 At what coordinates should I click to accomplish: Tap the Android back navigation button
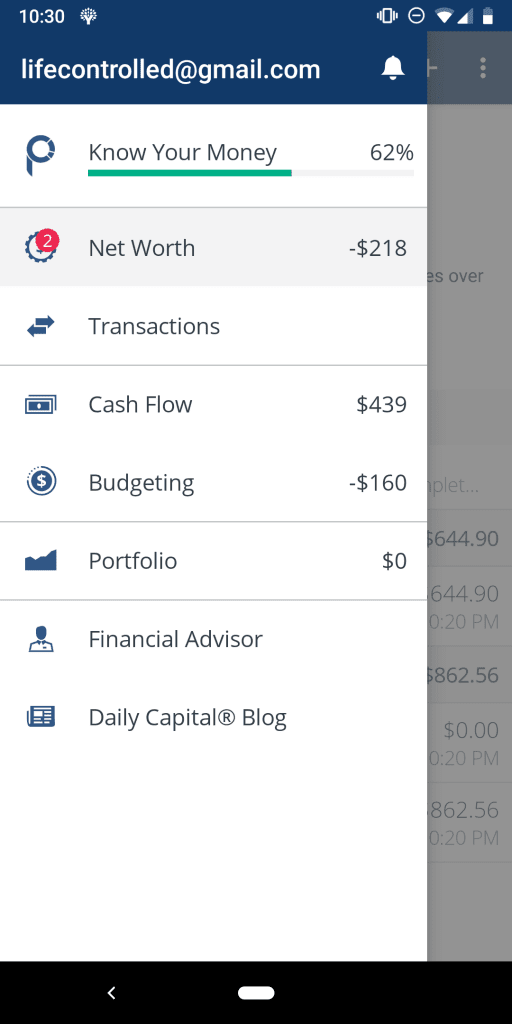(112, 993)
